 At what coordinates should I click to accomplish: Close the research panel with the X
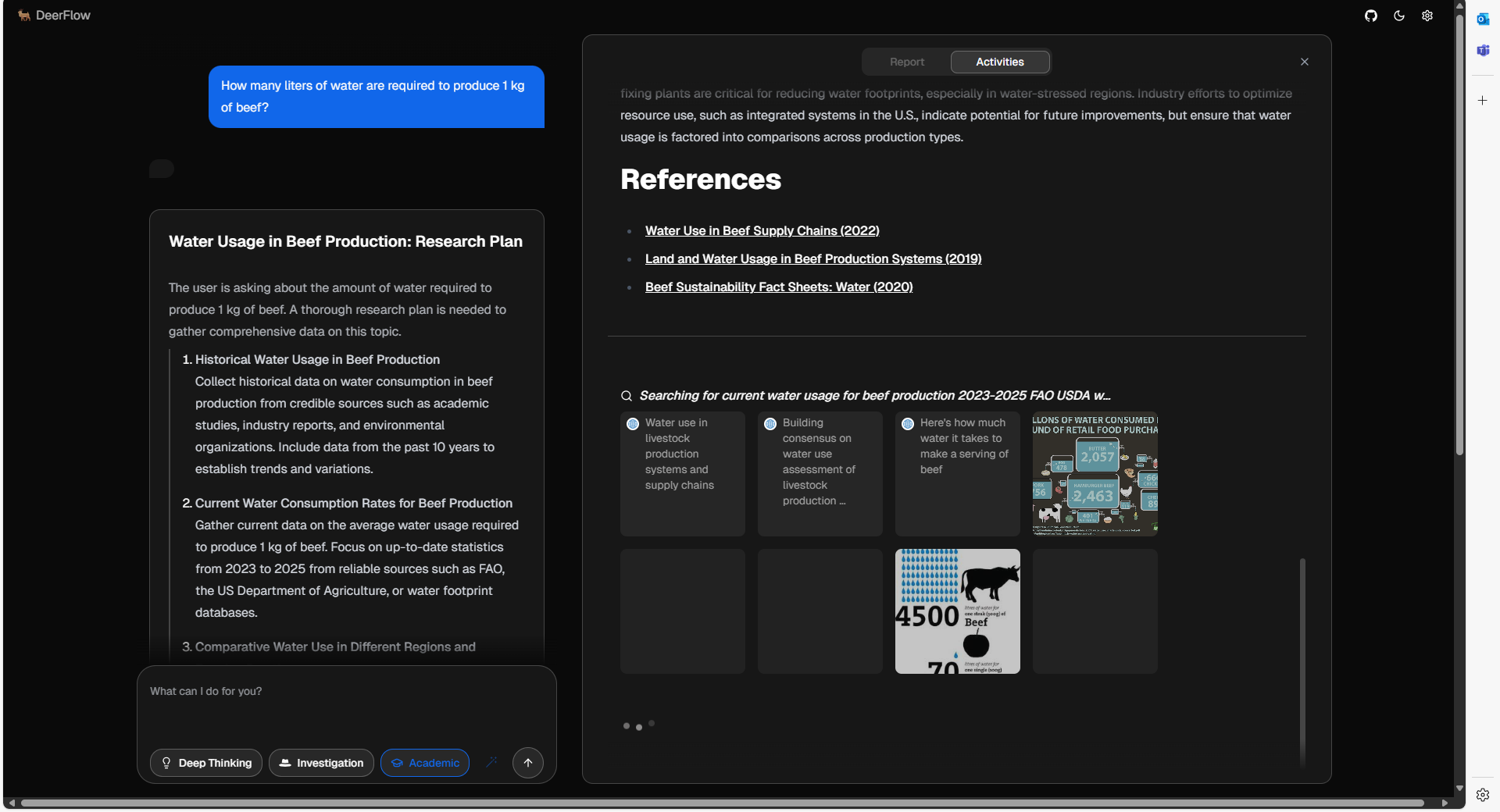tap(1305, 62)
